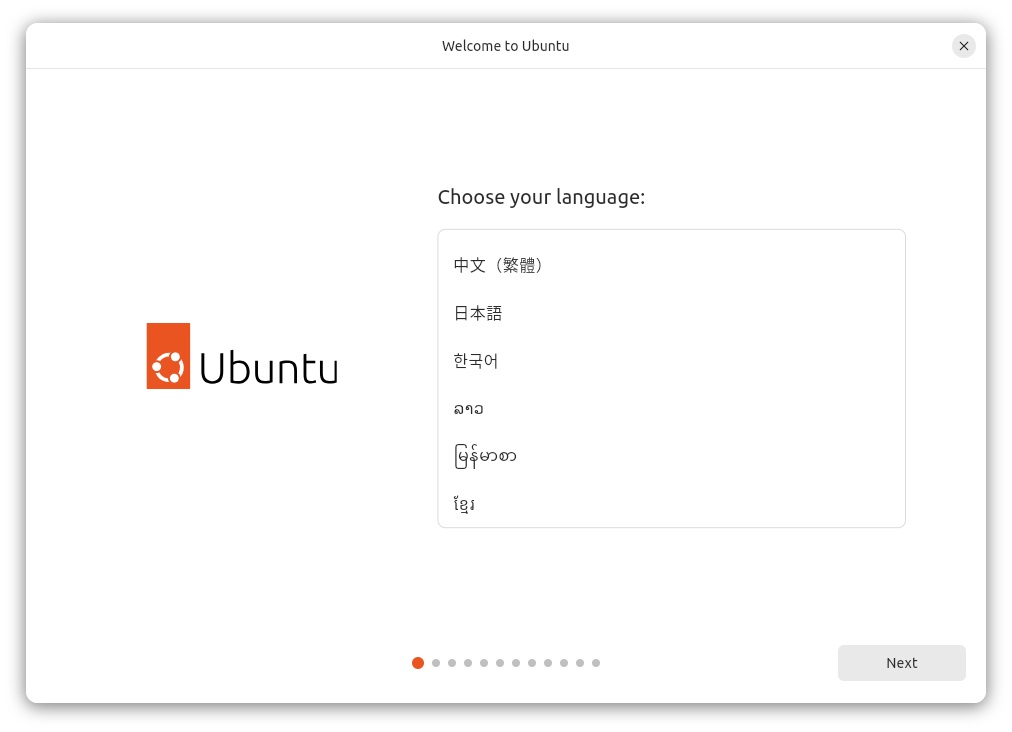Viewport: 1012px width, 732px height.
Task: Choose the မြန်မာစာ language row
Action: click(x=671, y=456)
